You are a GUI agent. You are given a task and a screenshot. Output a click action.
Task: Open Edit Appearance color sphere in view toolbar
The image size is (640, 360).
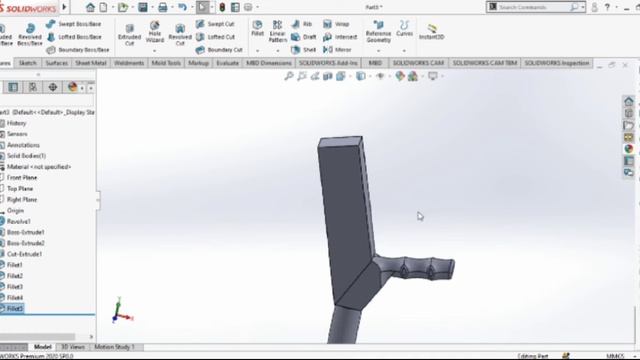(400, 76)
